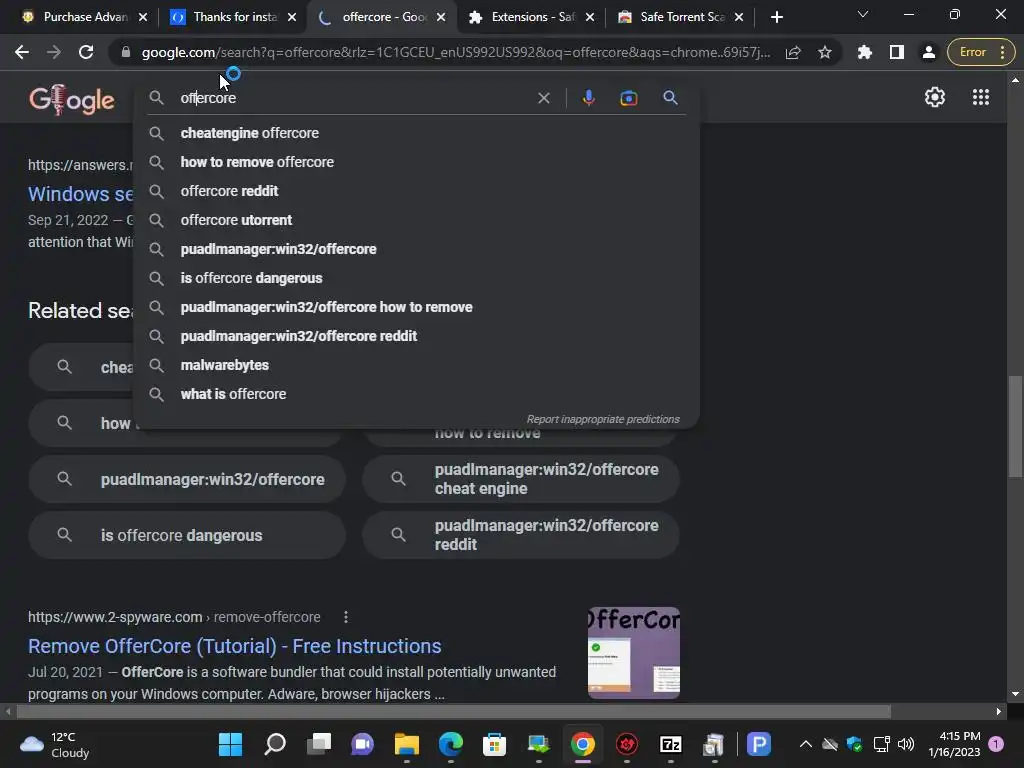Select suggestion puadlmanager:win32/offercore how to remove
This screenshot has width=1024, height=768.
[x=416, y=307]
